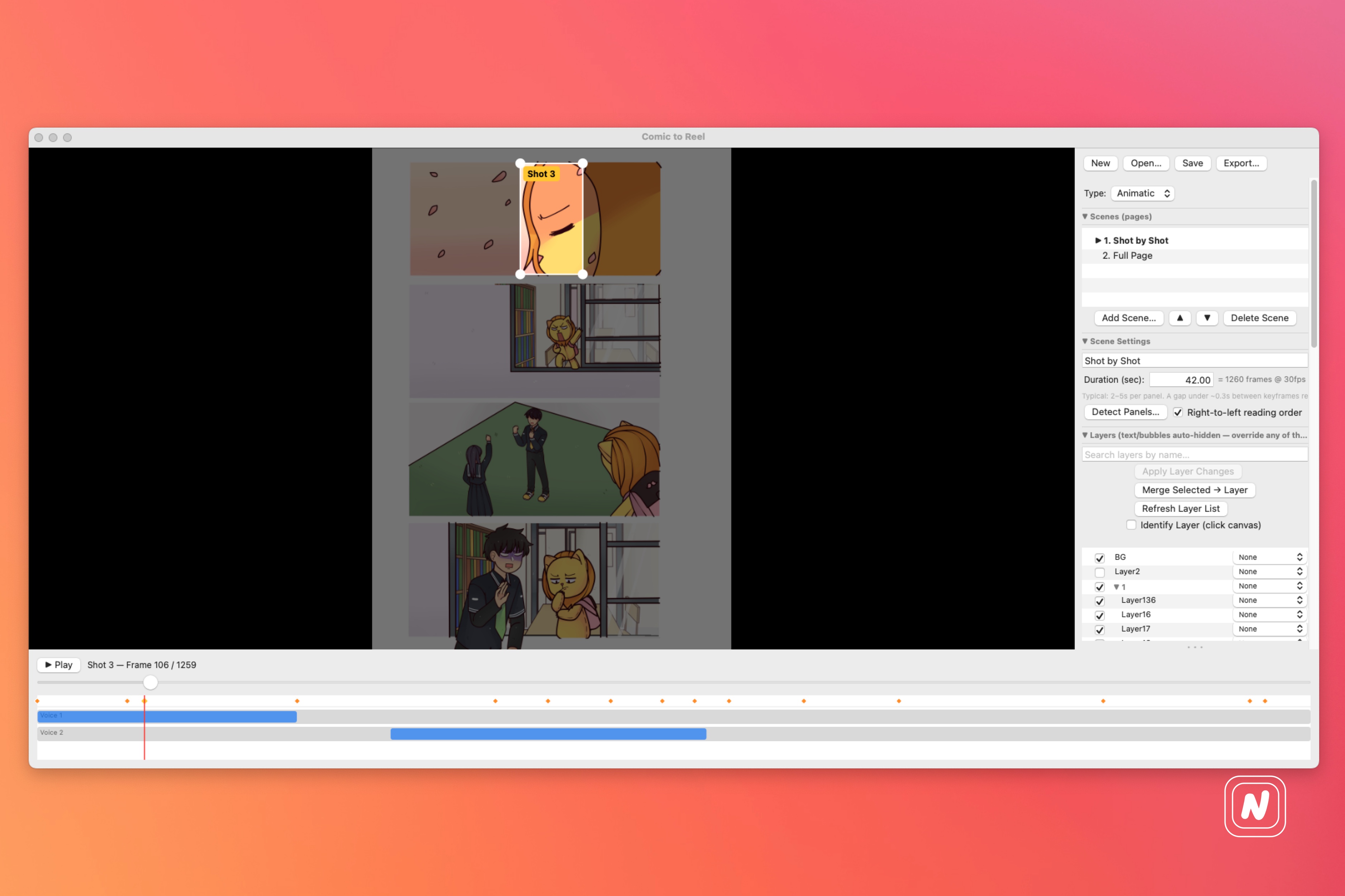
Task: Click Add Scene... button
Action: (1128, 318)
